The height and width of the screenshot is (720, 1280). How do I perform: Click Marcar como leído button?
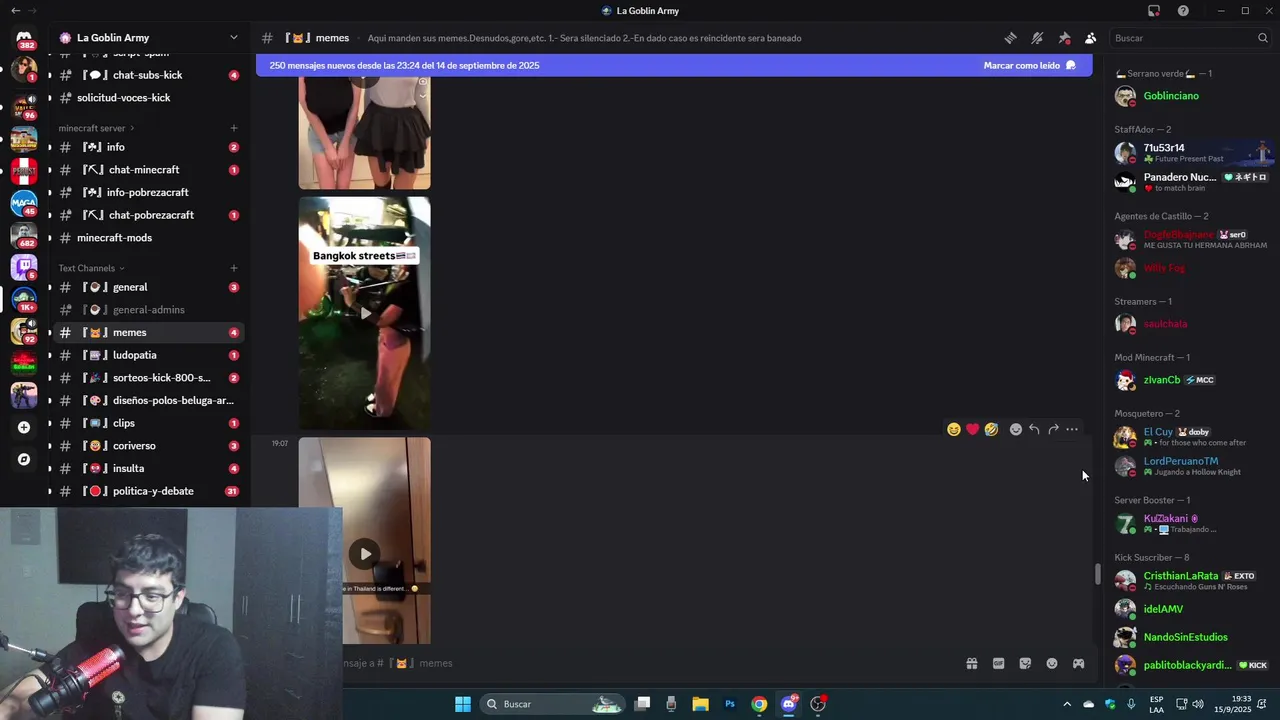pos(1030,65)
